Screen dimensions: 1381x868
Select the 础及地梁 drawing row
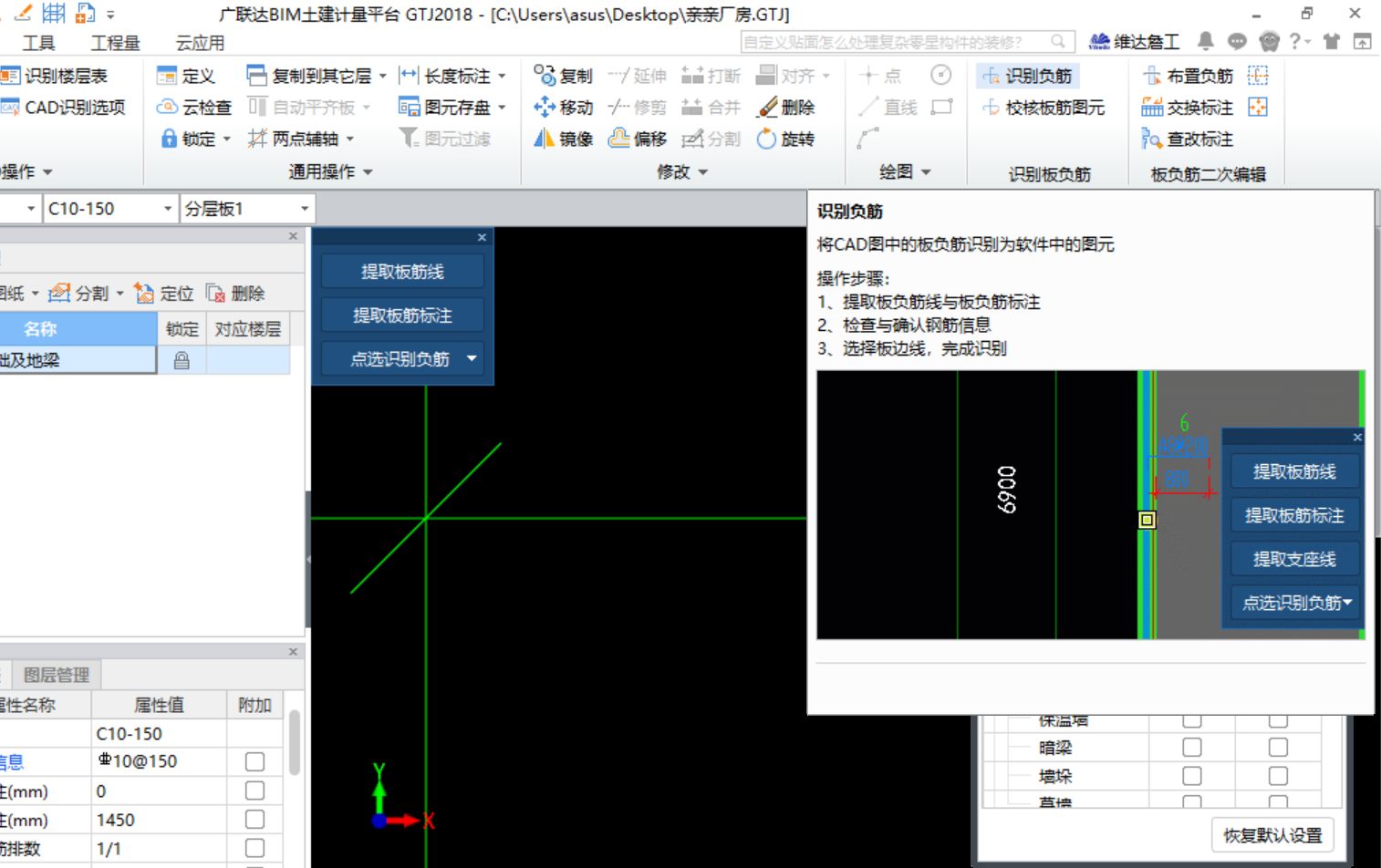78,360
